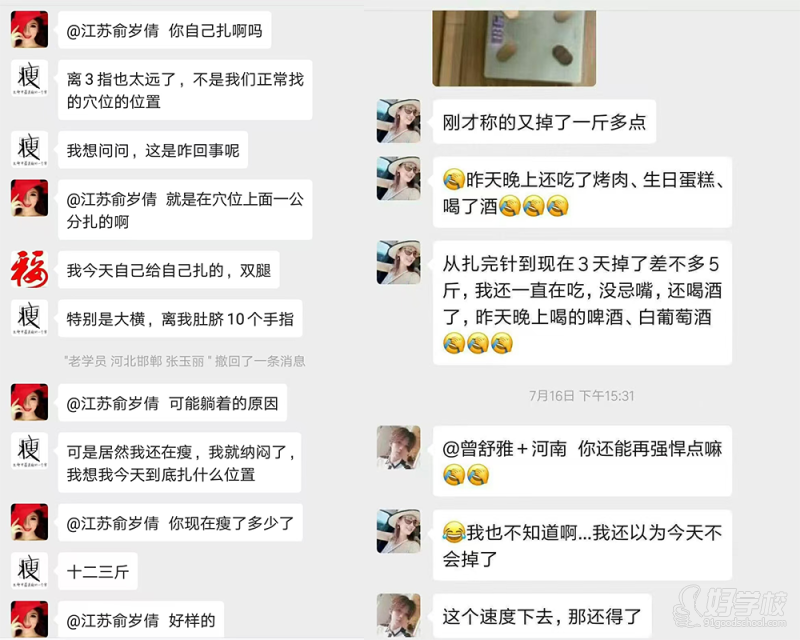Tap sun-hat avatar beside '刚才称的又掉了一斤多点'
800x640 pixels.
pyautogui.click(x=398, y=121)
